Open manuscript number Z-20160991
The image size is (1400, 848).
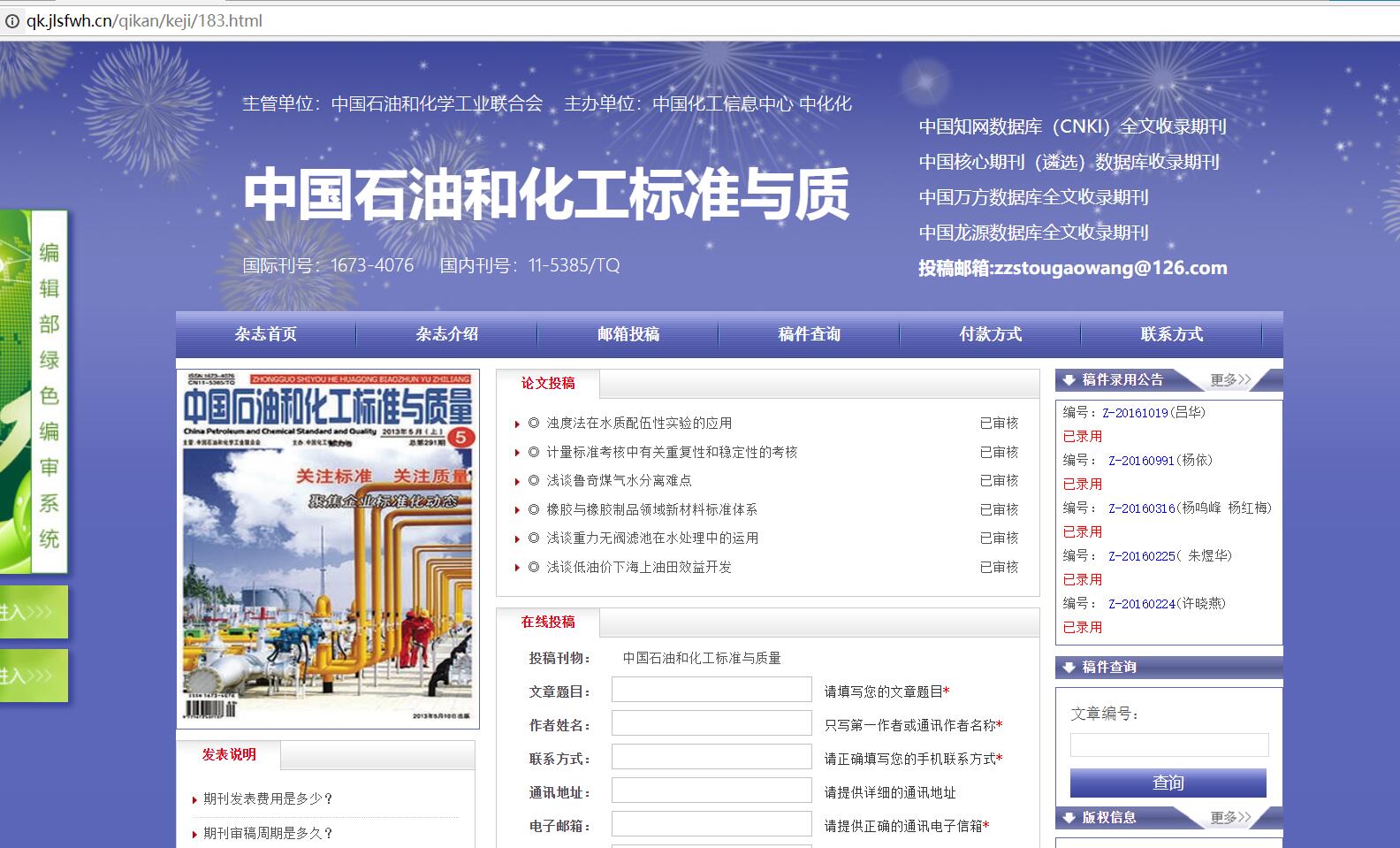(1142, 461)
